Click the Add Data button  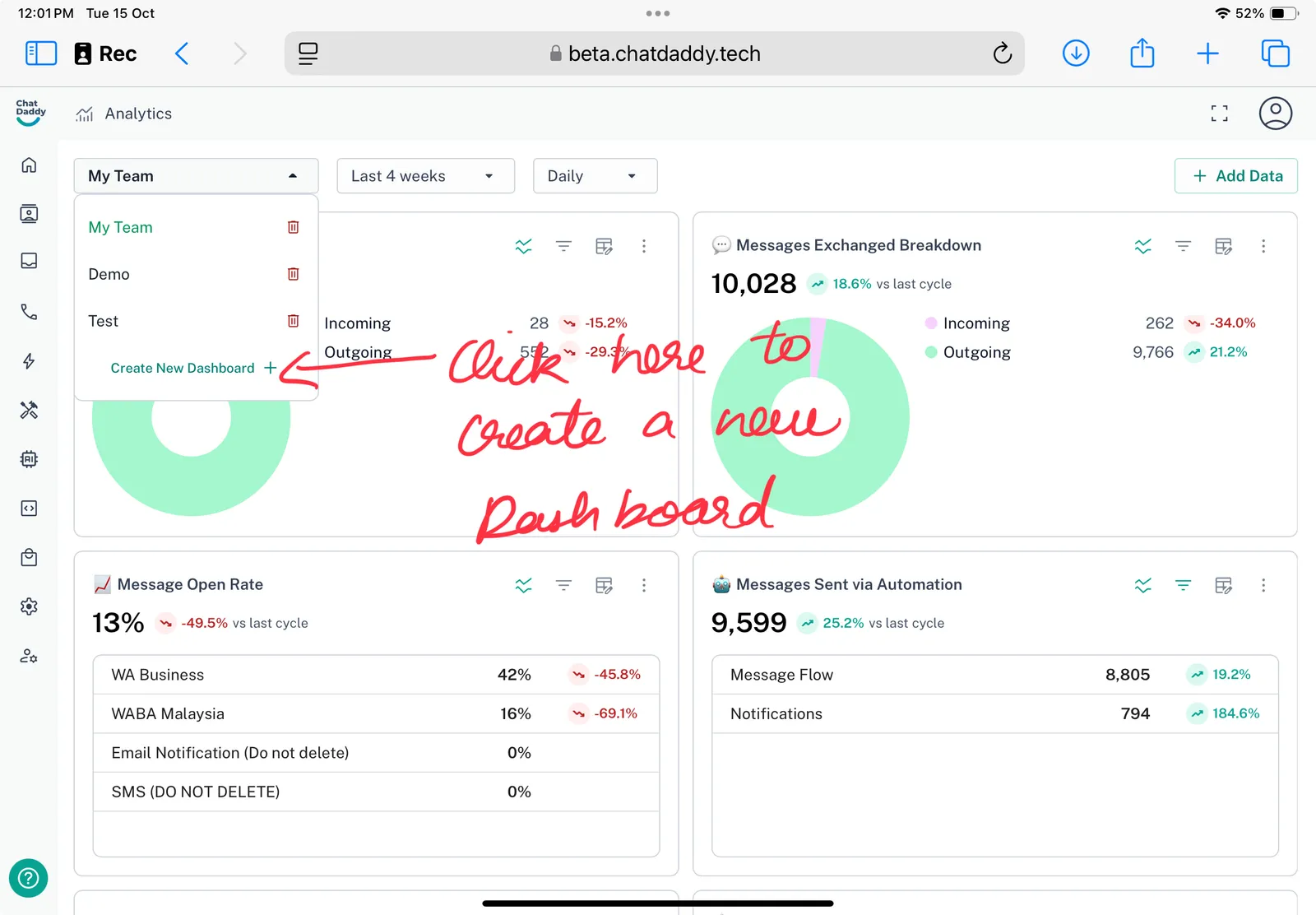tap(1235, 176)
